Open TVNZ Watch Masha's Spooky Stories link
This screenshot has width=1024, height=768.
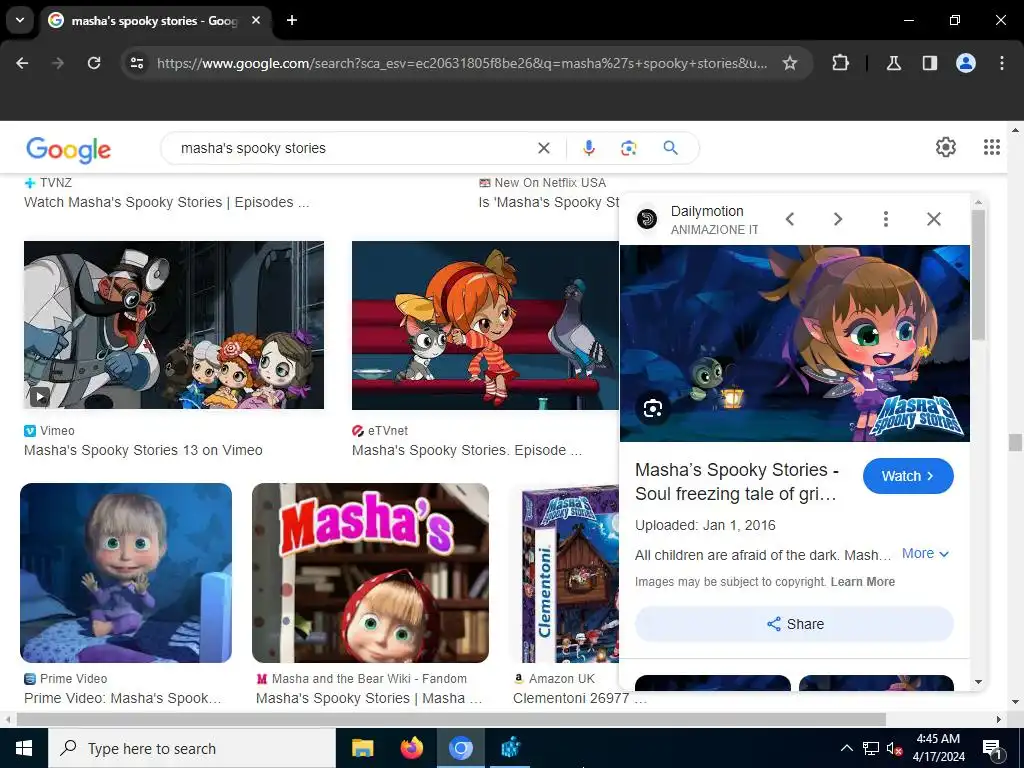[167, 202]
